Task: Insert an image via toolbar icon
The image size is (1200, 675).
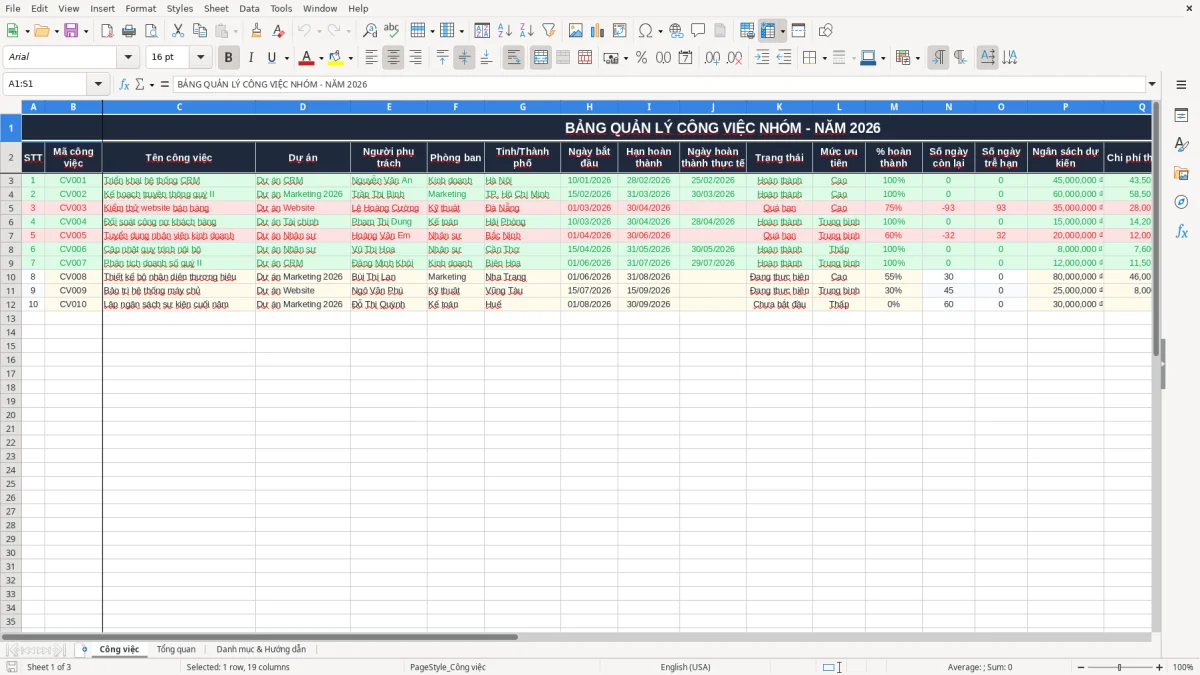Action: pos(576,31)
